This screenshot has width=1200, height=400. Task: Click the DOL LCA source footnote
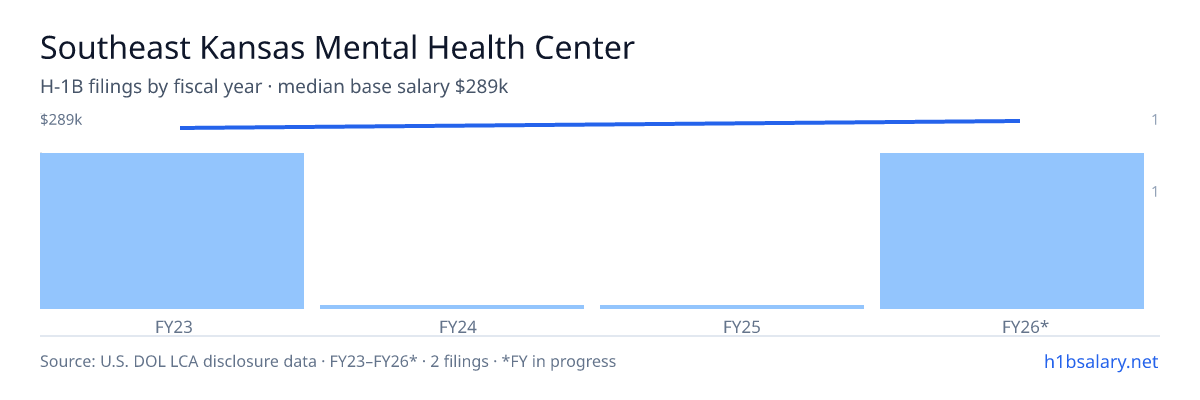tap(328, 361)
